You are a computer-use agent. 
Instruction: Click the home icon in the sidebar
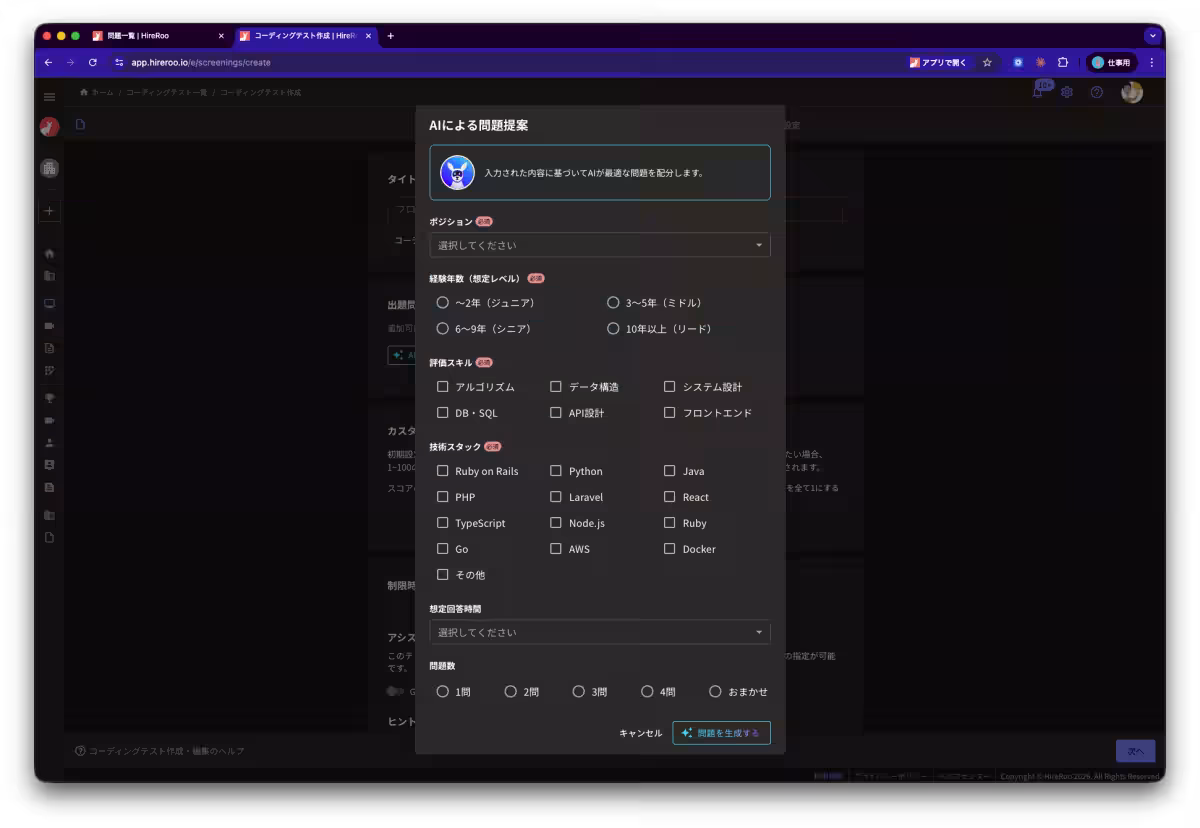[48, 253]
